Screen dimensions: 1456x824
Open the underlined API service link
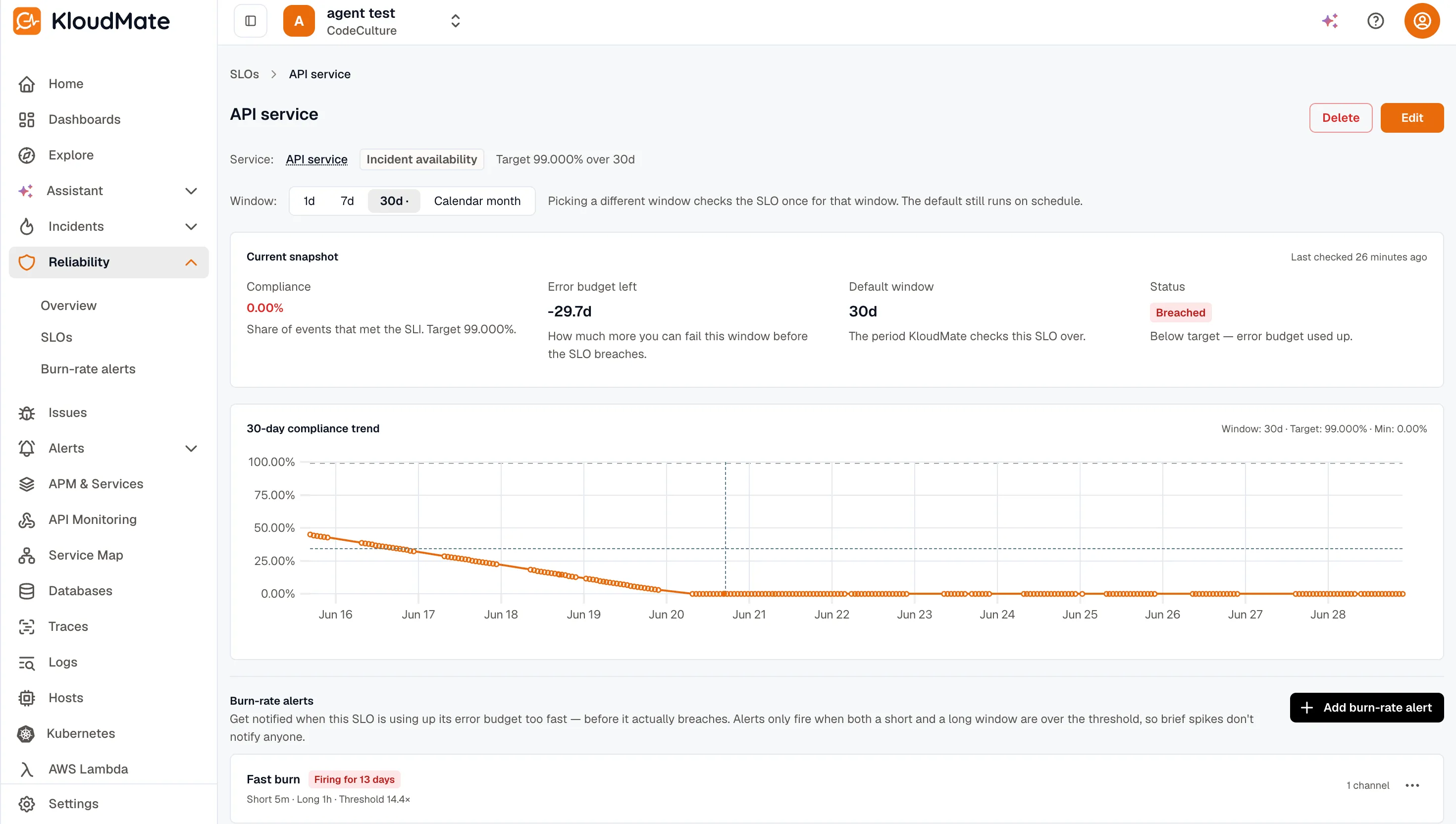(316, 159)
